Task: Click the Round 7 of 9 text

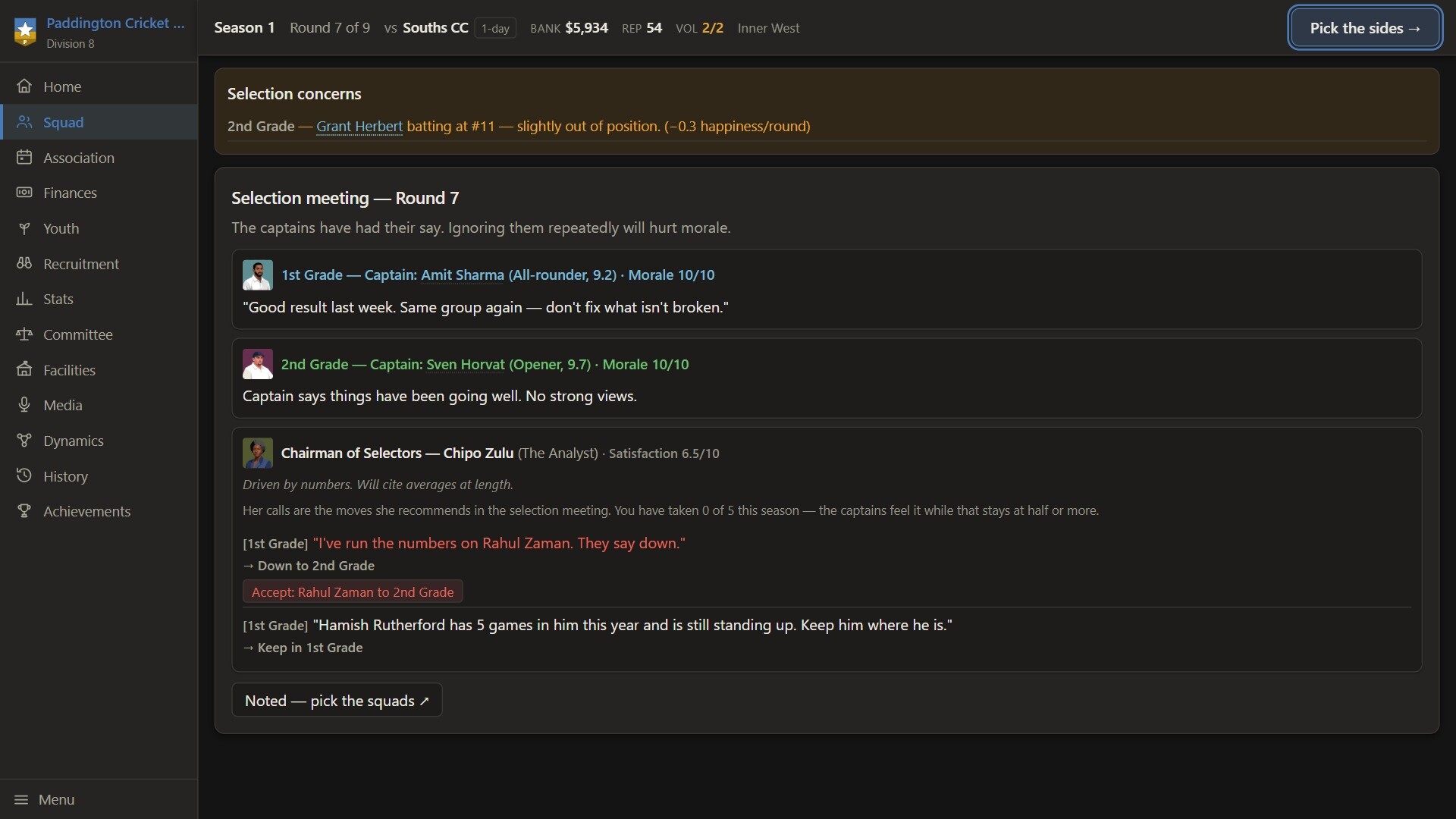Action: [330, 28]
